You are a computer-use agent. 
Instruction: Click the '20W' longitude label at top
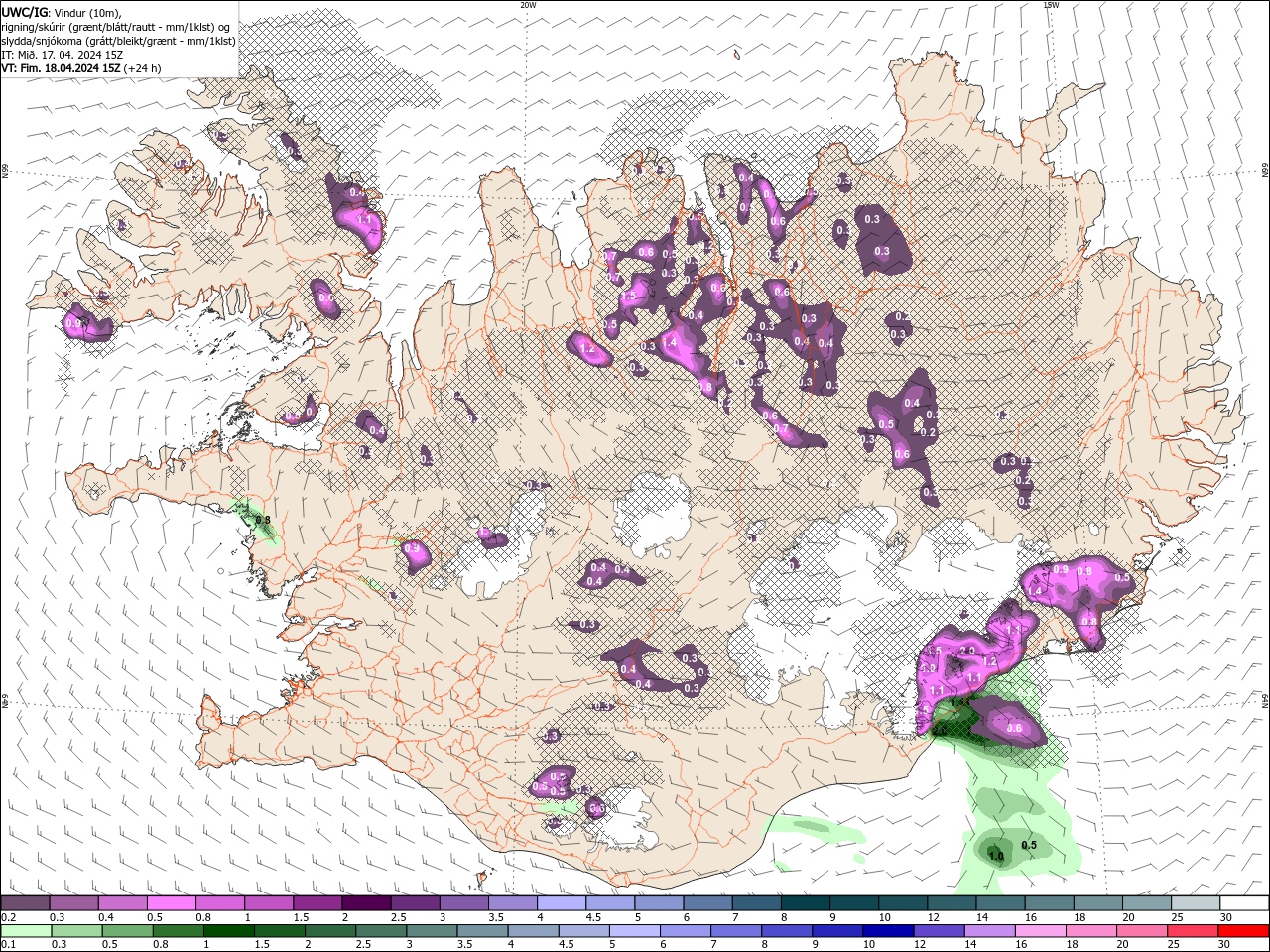(x=528, y=5)
